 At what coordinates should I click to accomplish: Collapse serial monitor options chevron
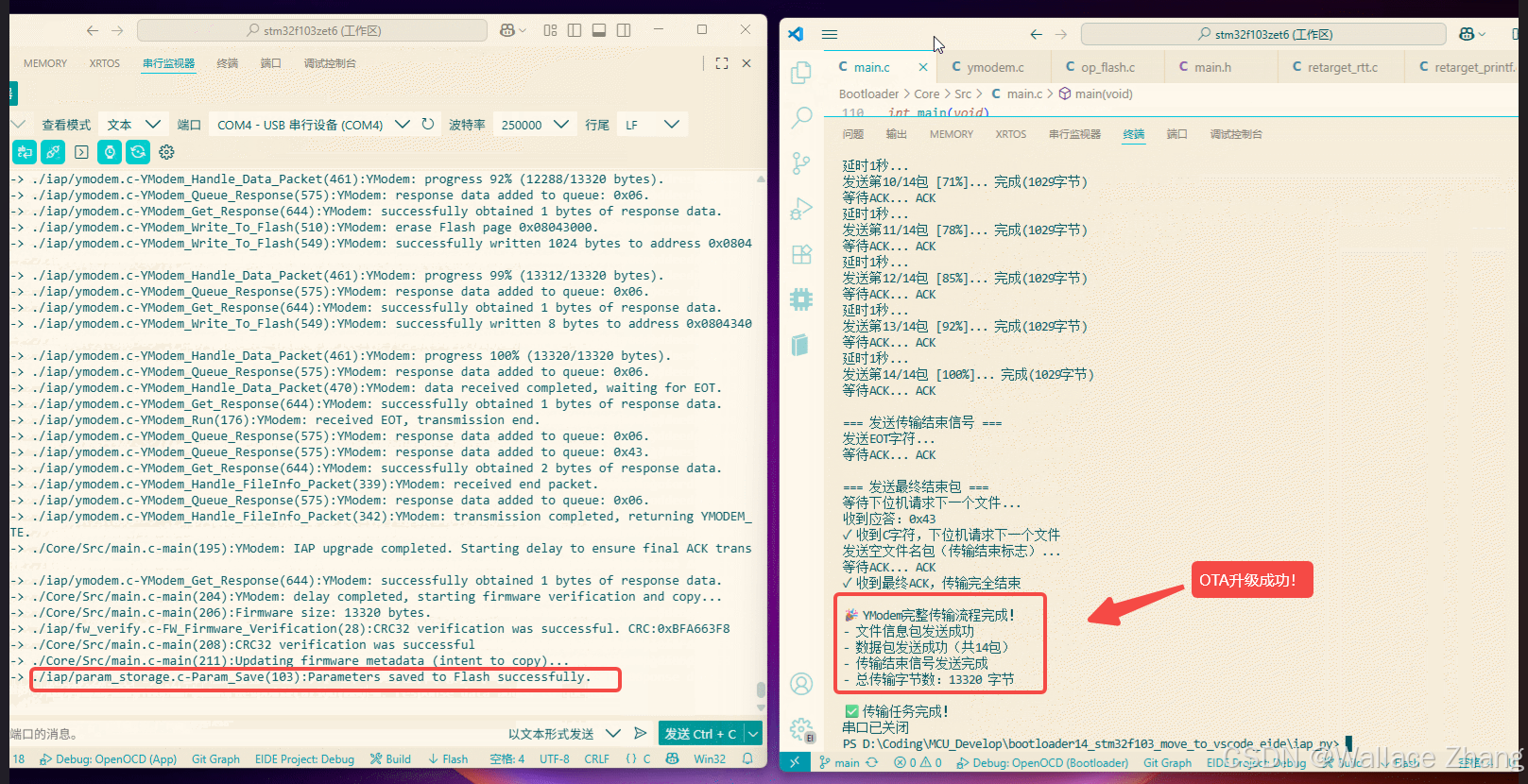[x=18, y=124]
